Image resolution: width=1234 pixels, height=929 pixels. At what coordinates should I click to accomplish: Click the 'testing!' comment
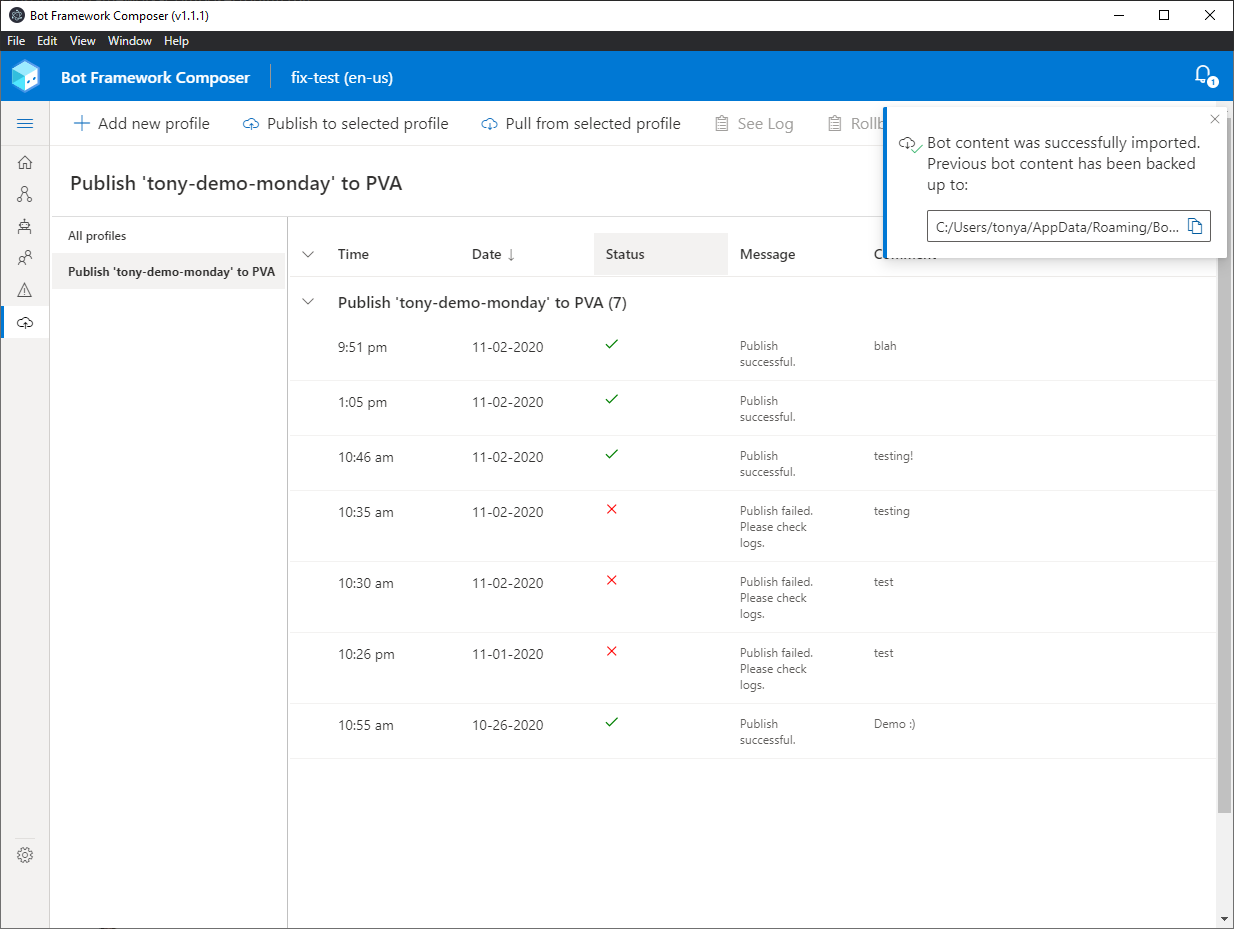893,456
